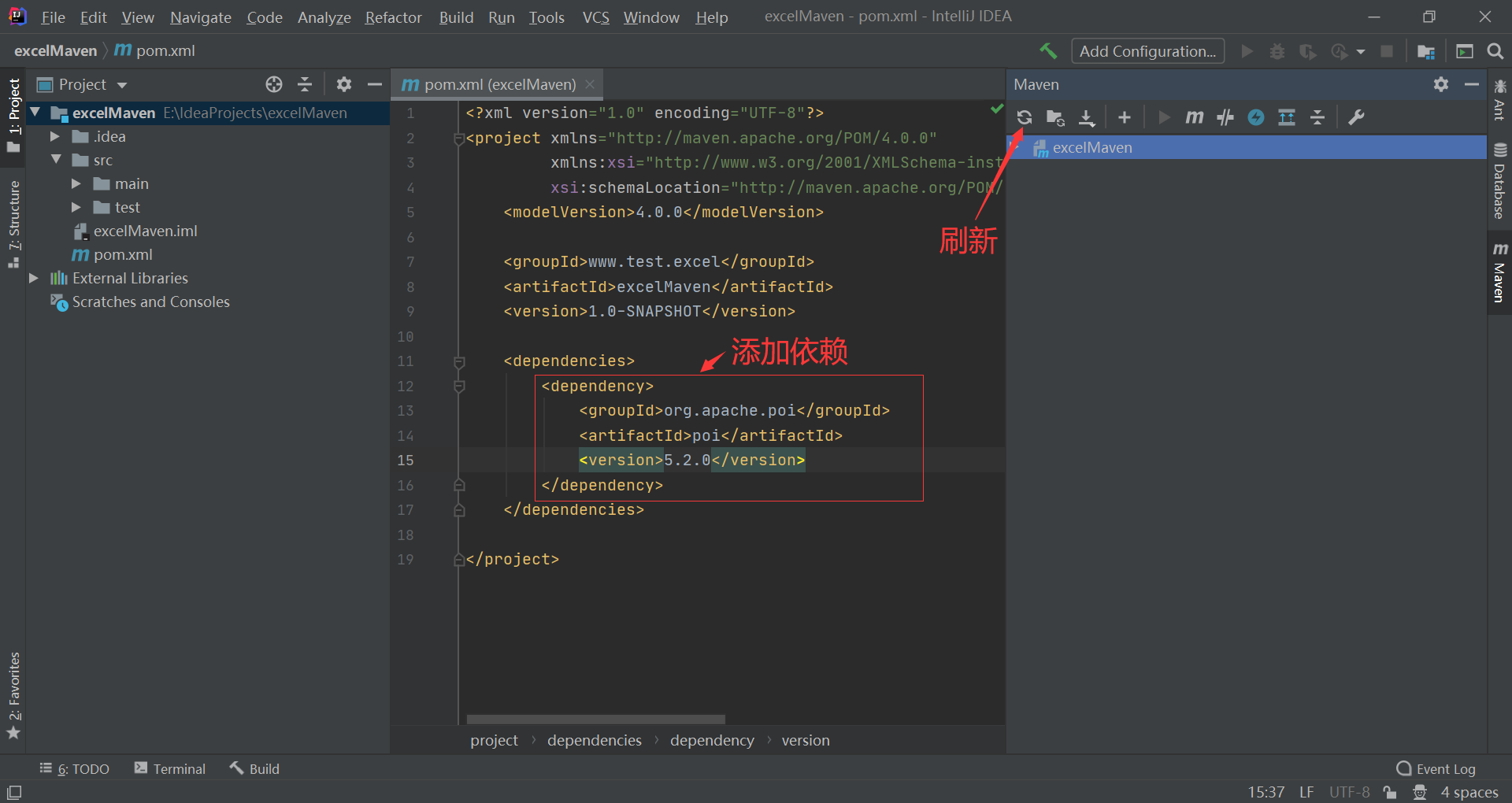
Task: Toggle read-only lock icon in status bar
Action: pos(1390,792)
